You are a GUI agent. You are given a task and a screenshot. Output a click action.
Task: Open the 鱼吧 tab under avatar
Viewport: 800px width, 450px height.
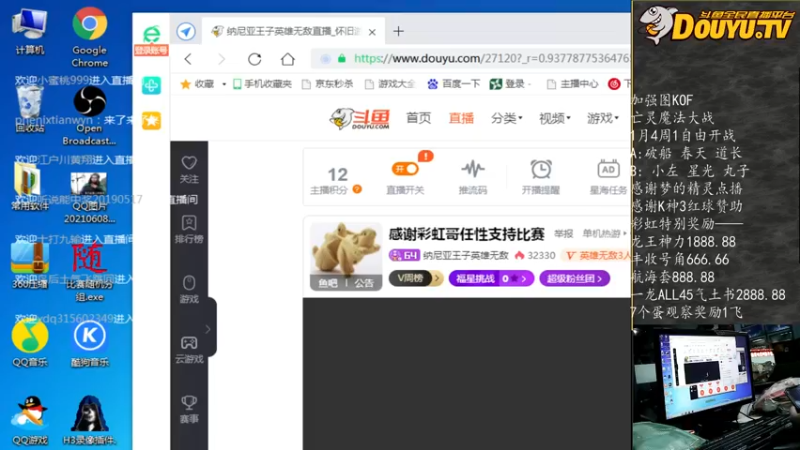[x=328, y=283]
